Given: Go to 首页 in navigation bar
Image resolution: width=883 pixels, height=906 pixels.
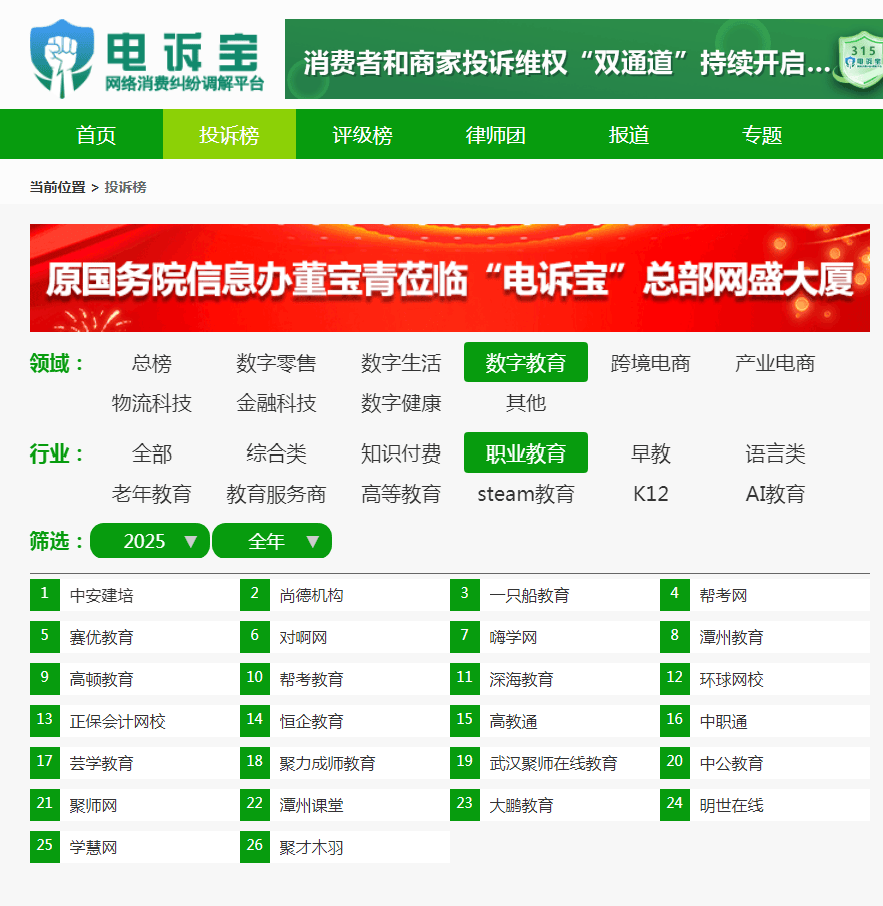Looking at the screenshot, I should (x=96, y=135).
